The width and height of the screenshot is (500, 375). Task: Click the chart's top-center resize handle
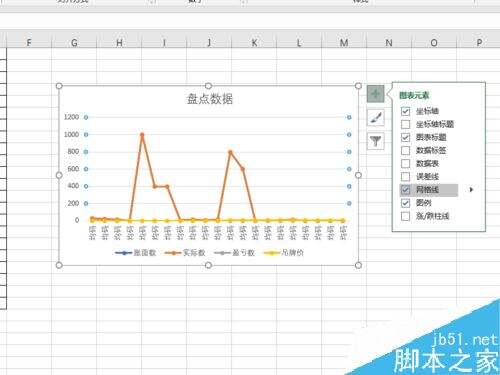click(208, 86)
